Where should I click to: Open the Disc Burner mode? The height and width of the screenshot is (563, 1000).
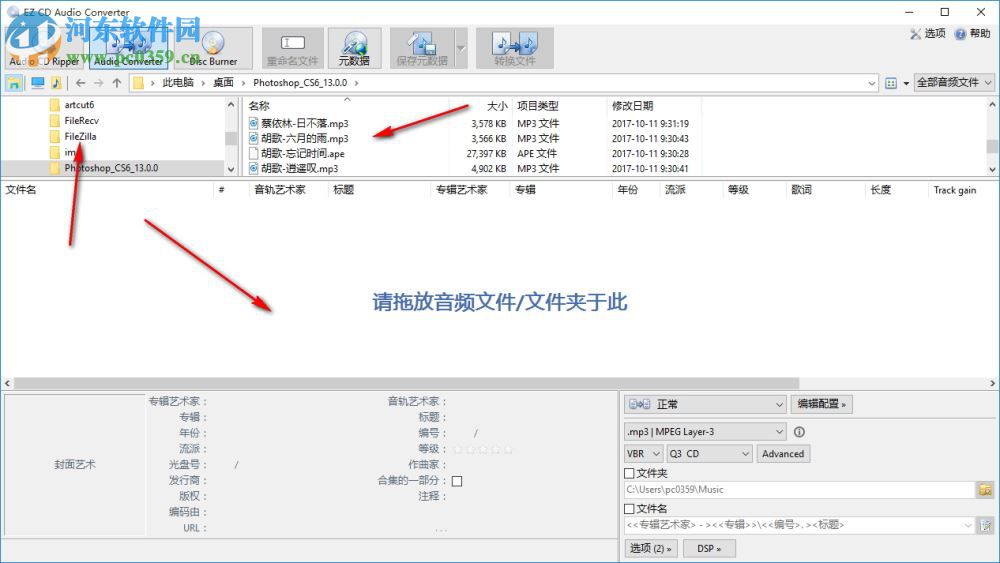(x=213, y=48)
